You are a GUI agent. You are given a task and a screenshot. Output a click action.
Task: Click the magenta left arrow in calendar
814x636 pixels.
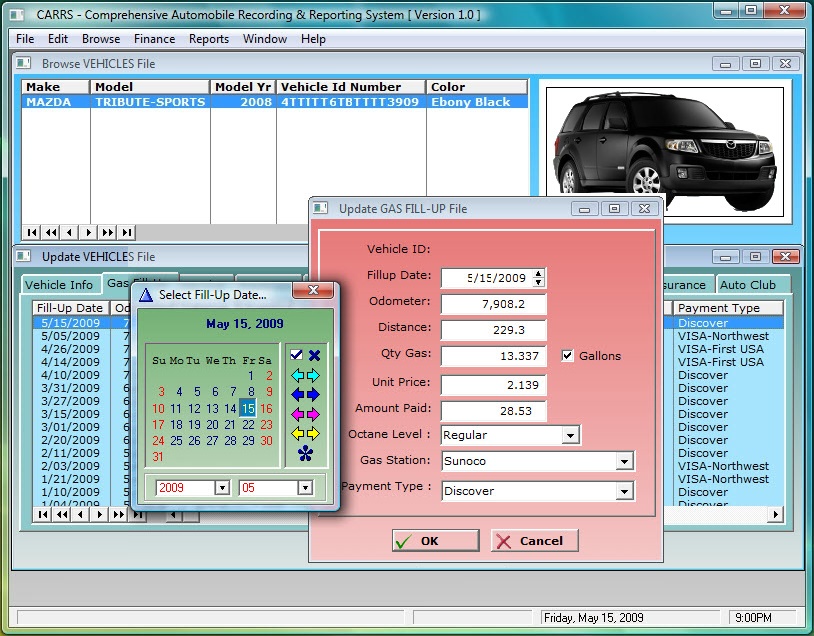[x=296, y=414]
